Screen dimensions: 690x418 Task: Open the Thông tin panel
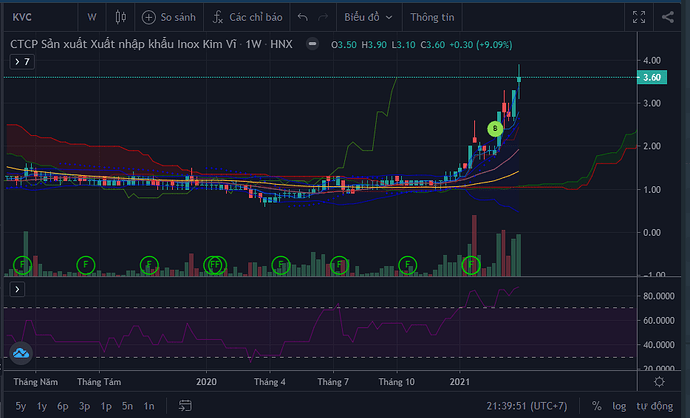click(431, 17)
